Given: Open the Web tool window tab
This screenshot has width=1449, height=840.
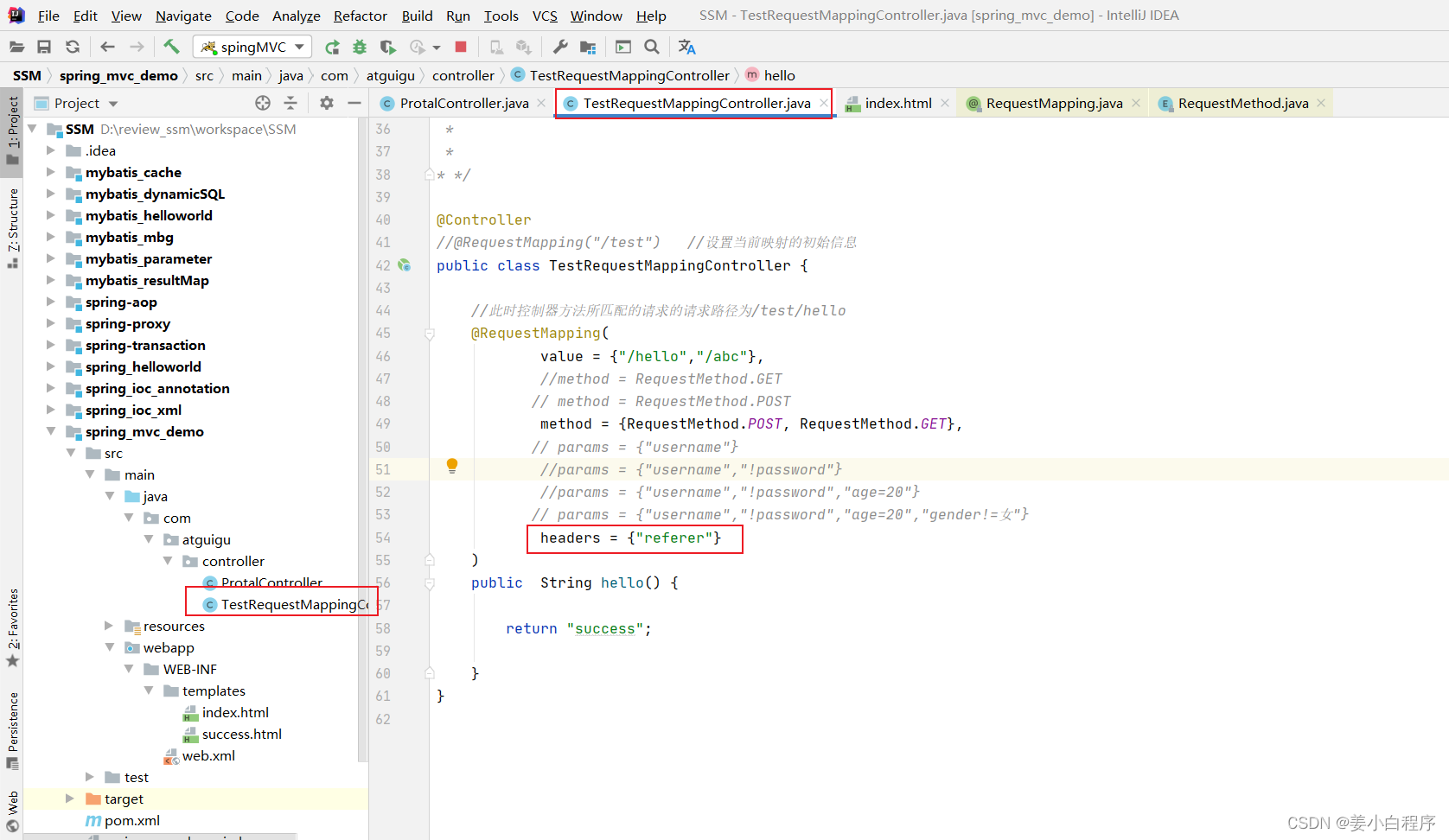Looking at the screenshot, I should pos(13,811).
